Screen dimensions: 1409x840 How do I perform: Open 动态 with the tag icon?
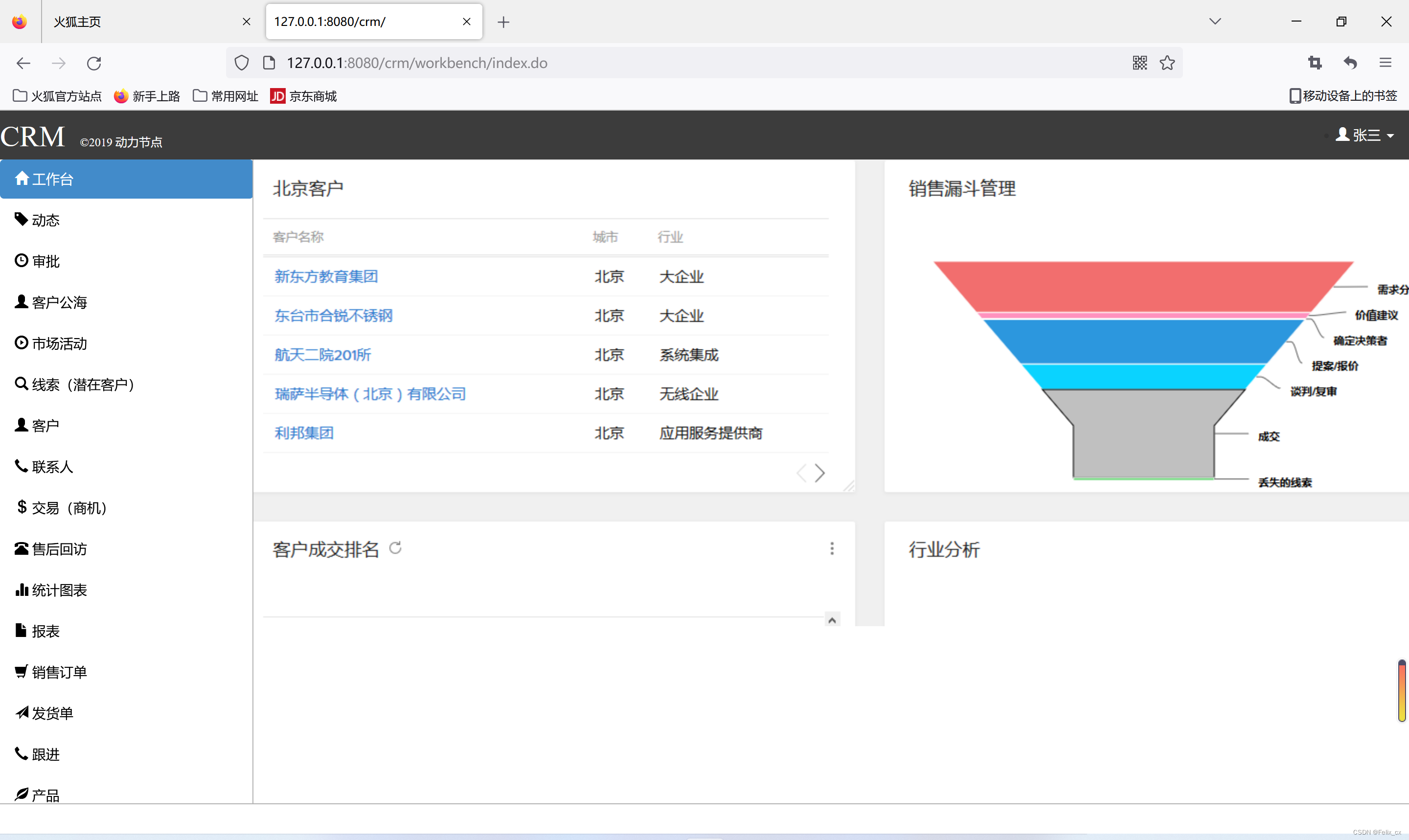[126, 220]
